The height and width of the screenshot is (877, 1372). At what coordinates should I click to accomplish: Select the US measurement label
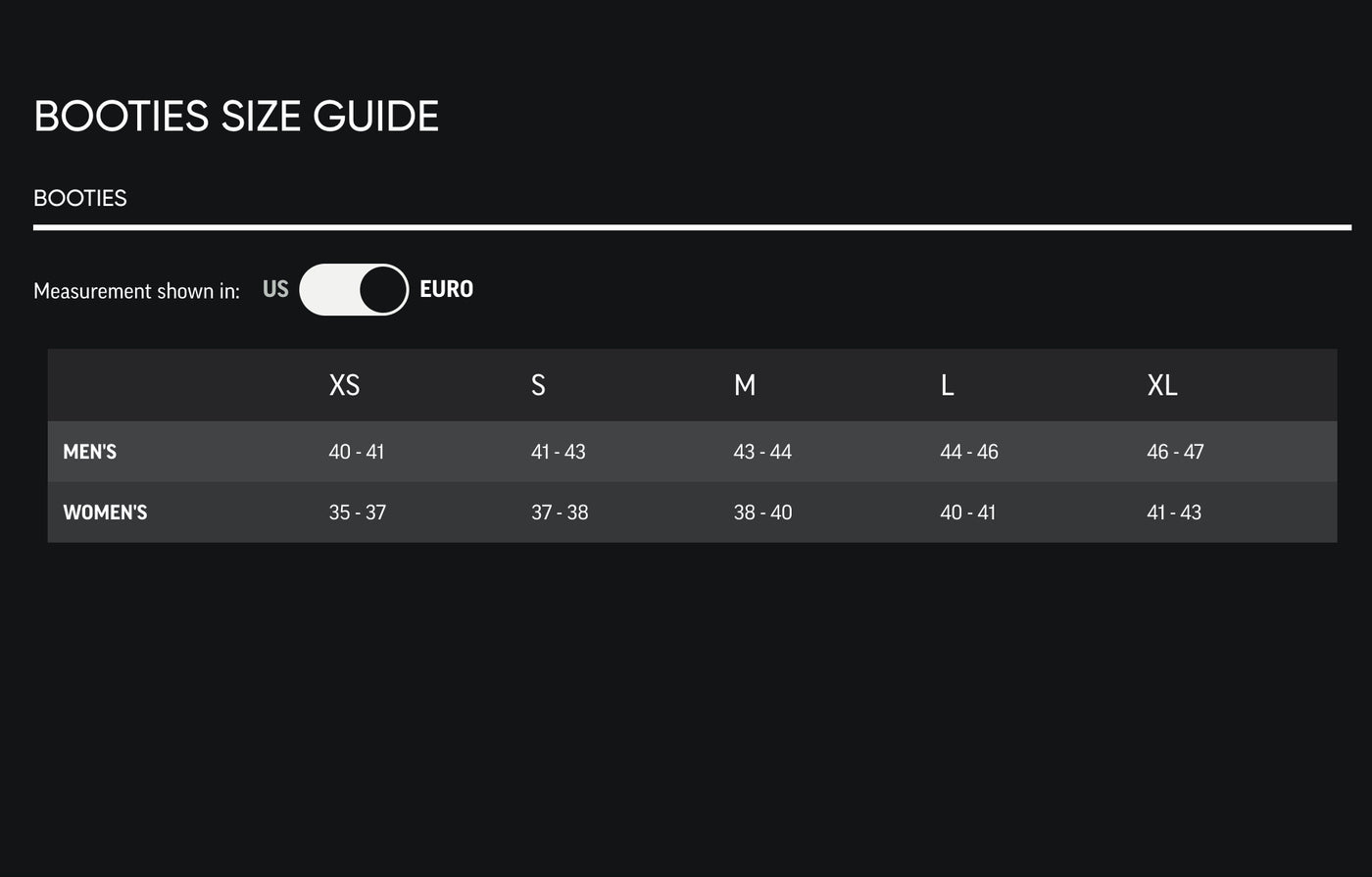pos(275,289)
